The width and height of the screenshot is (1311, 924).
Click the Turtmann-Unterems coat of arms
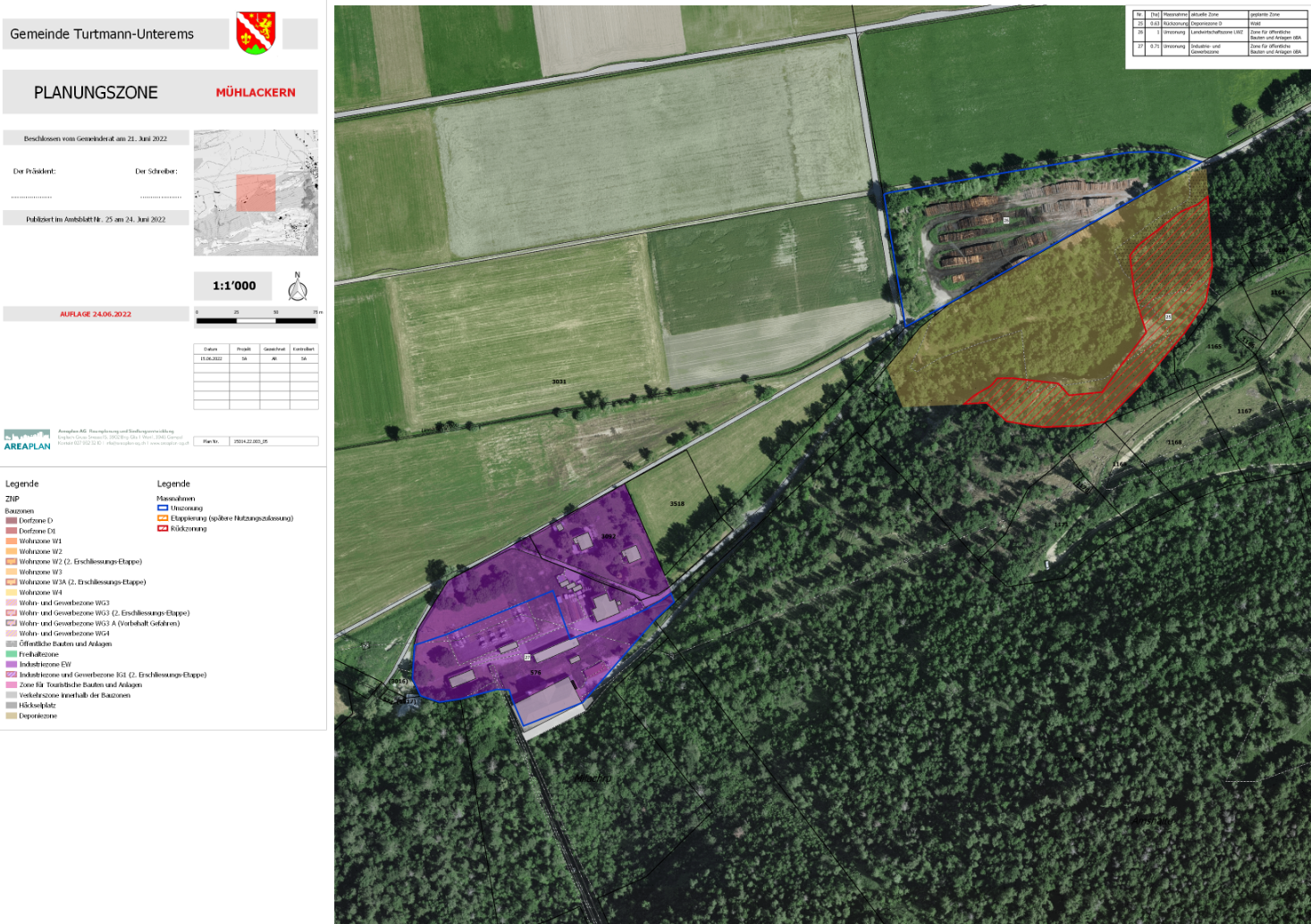click(x=256, y=33)
